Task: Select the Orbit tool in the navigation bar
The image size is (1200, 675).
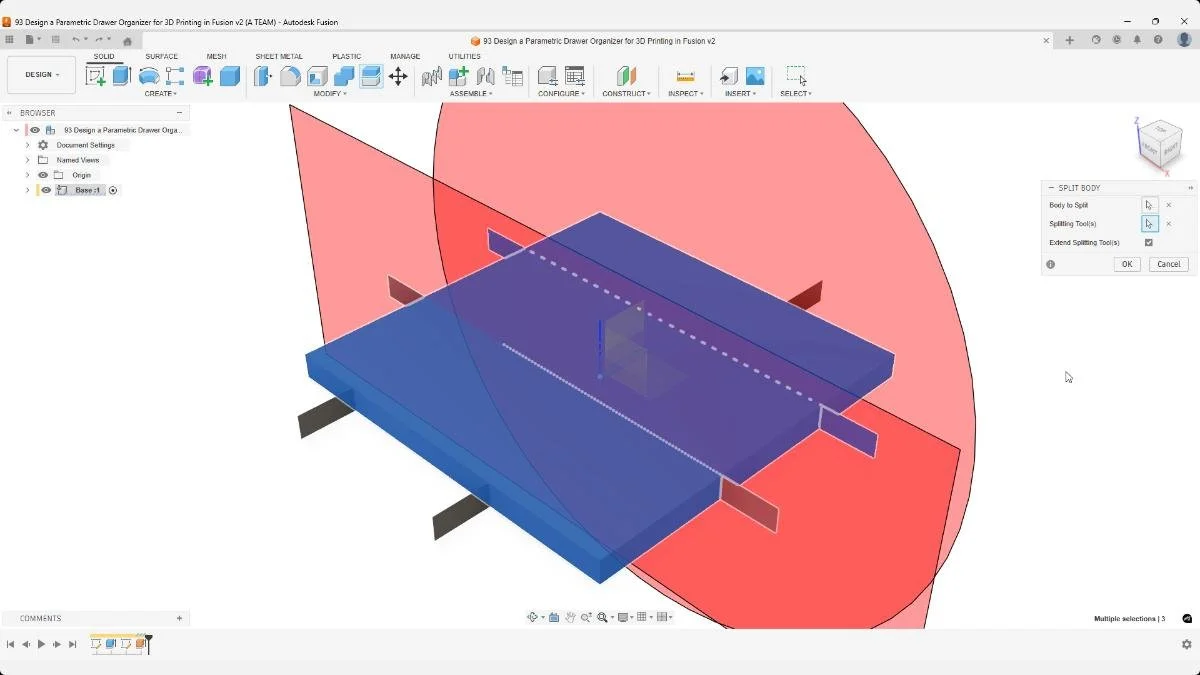Action: coord(533,617)
